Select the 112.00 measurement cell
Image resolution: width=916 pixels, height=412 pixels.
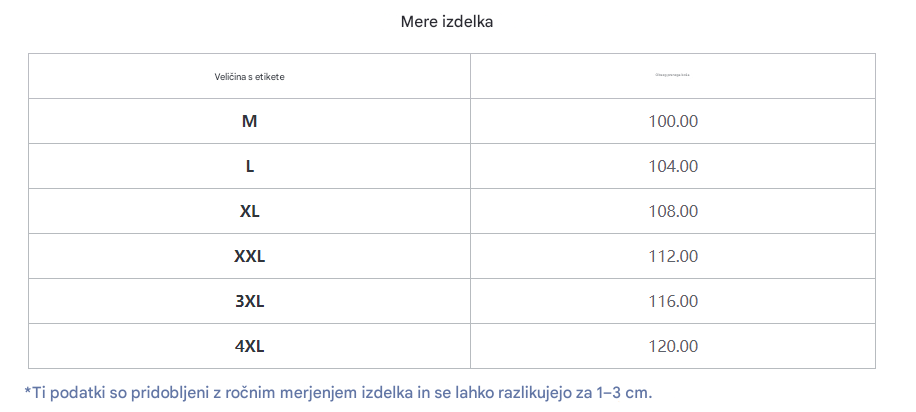tap(673, 256)
